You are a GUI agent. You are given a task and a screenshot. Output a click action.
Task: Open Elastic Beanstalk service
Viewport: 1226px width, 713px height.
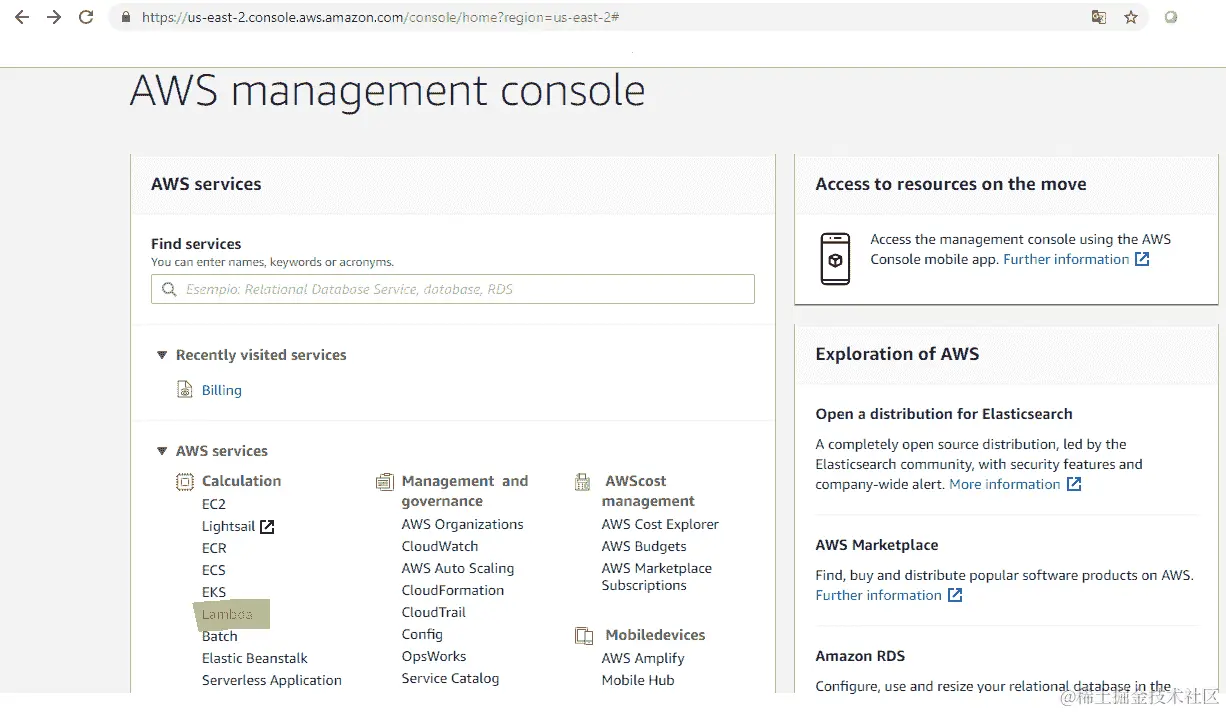(255, 658)
